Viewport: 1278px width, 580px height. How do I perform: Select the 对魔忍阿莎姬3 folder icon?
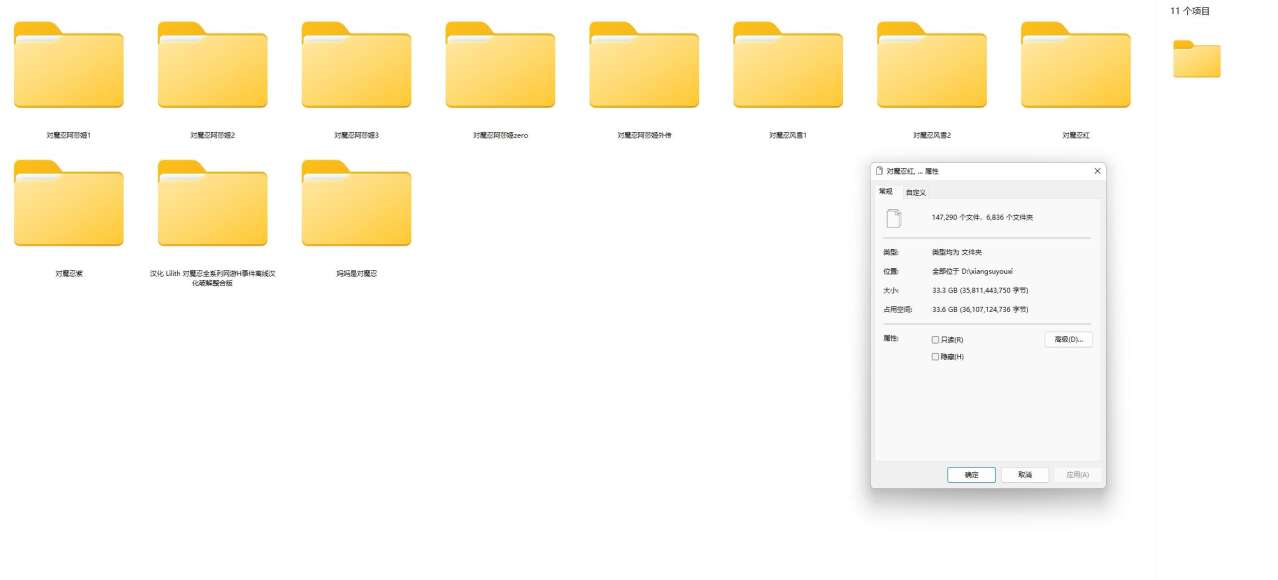click(356, 65)
